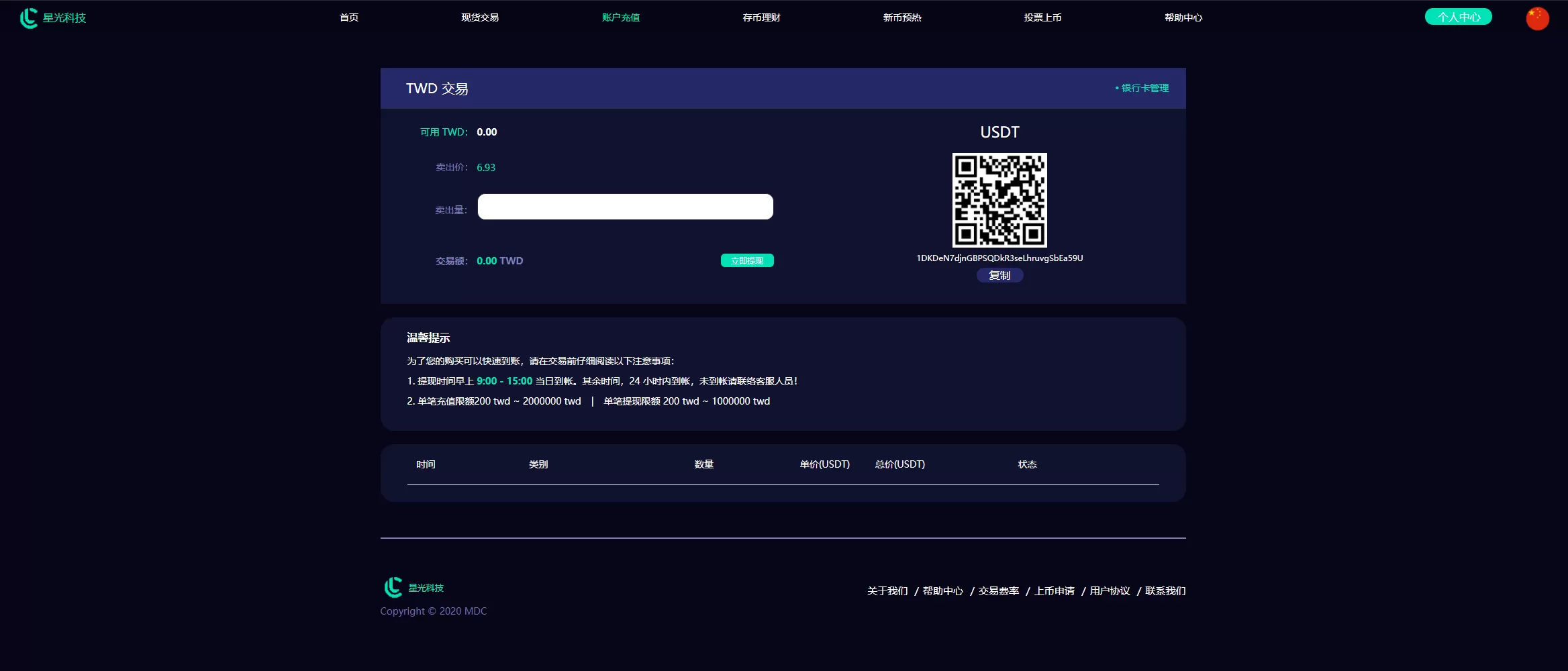1568x671 pixels.
Task: Click the 个人中心 button
Action: tap(1458, 17)
